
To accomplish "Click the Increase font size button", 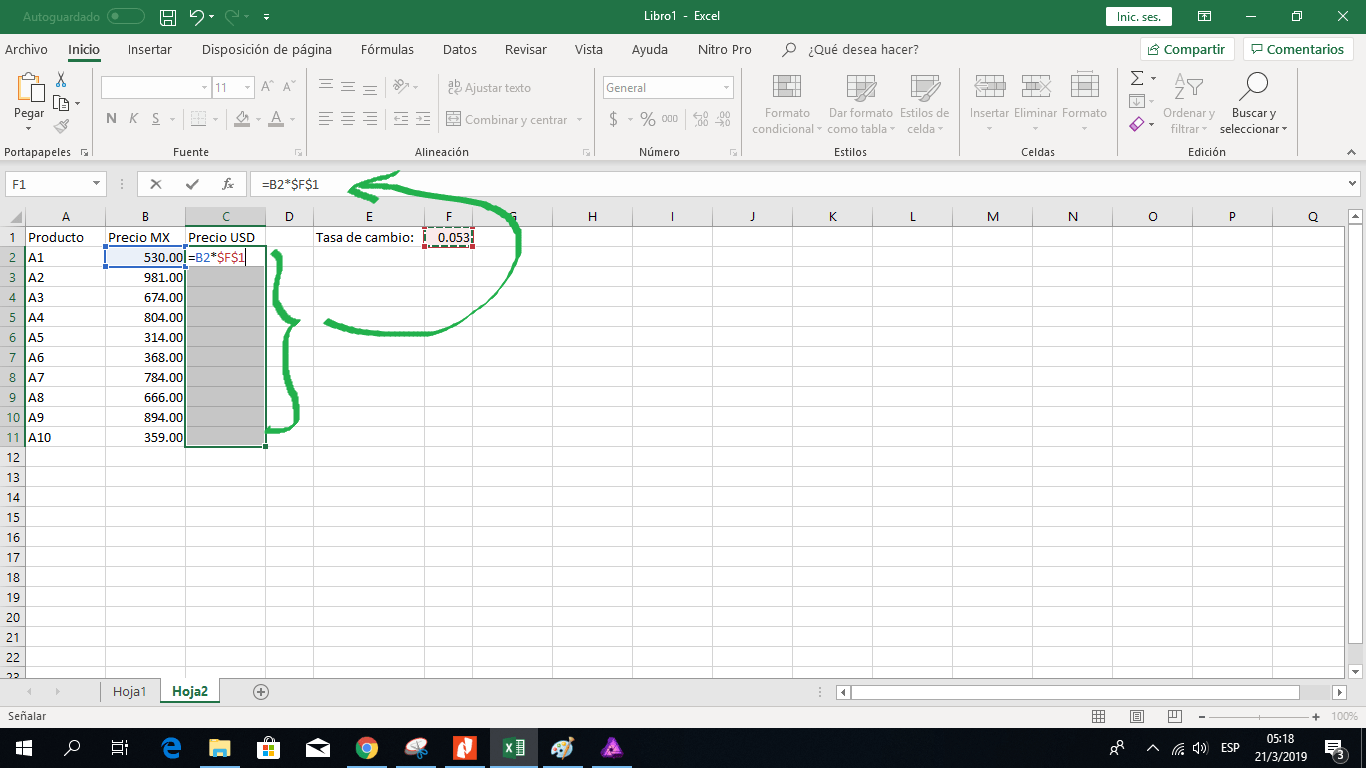I will [267, 88].
